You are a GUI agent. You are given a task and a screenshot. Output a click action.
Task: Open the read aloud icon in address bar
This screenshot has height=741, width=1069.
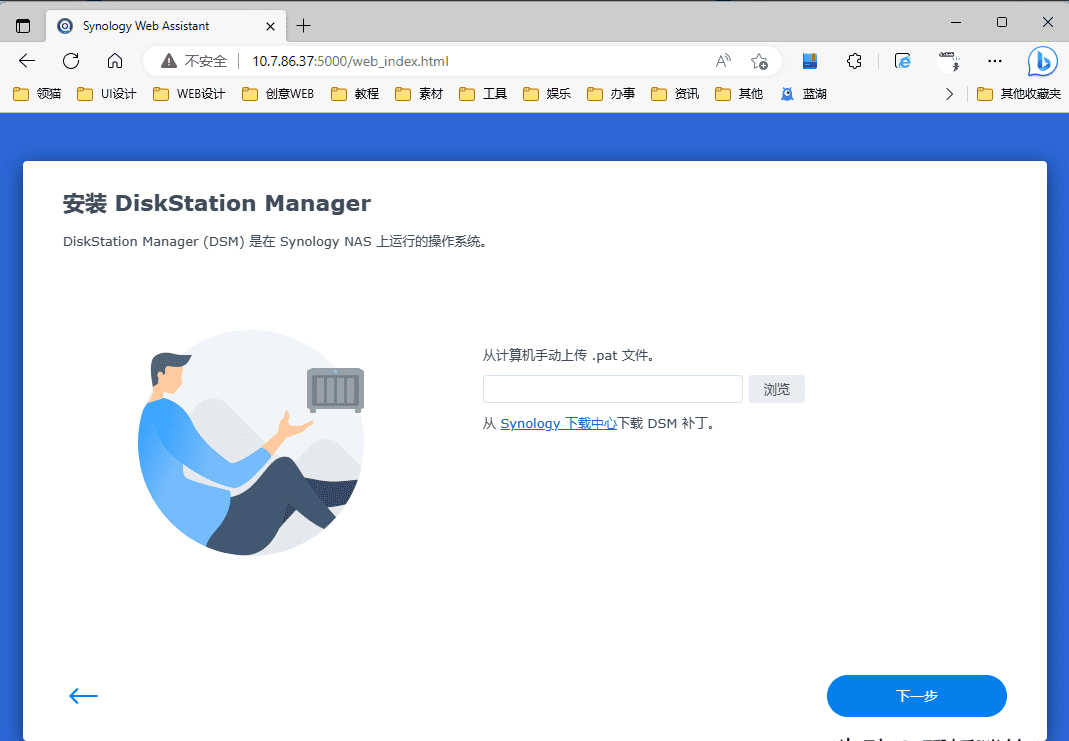point(723,61)
